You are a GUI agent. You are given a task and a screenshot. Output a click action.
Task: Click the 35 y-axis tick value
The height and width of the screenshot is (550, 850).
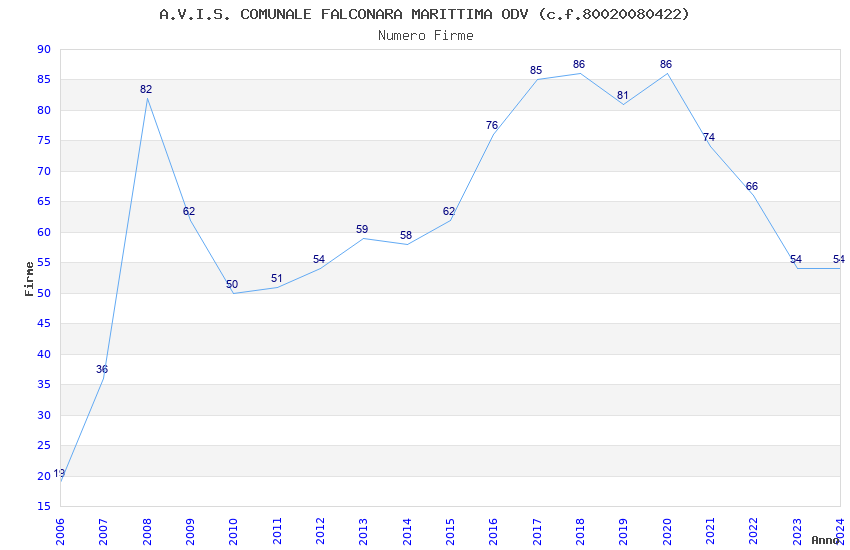tap(44, 385)
